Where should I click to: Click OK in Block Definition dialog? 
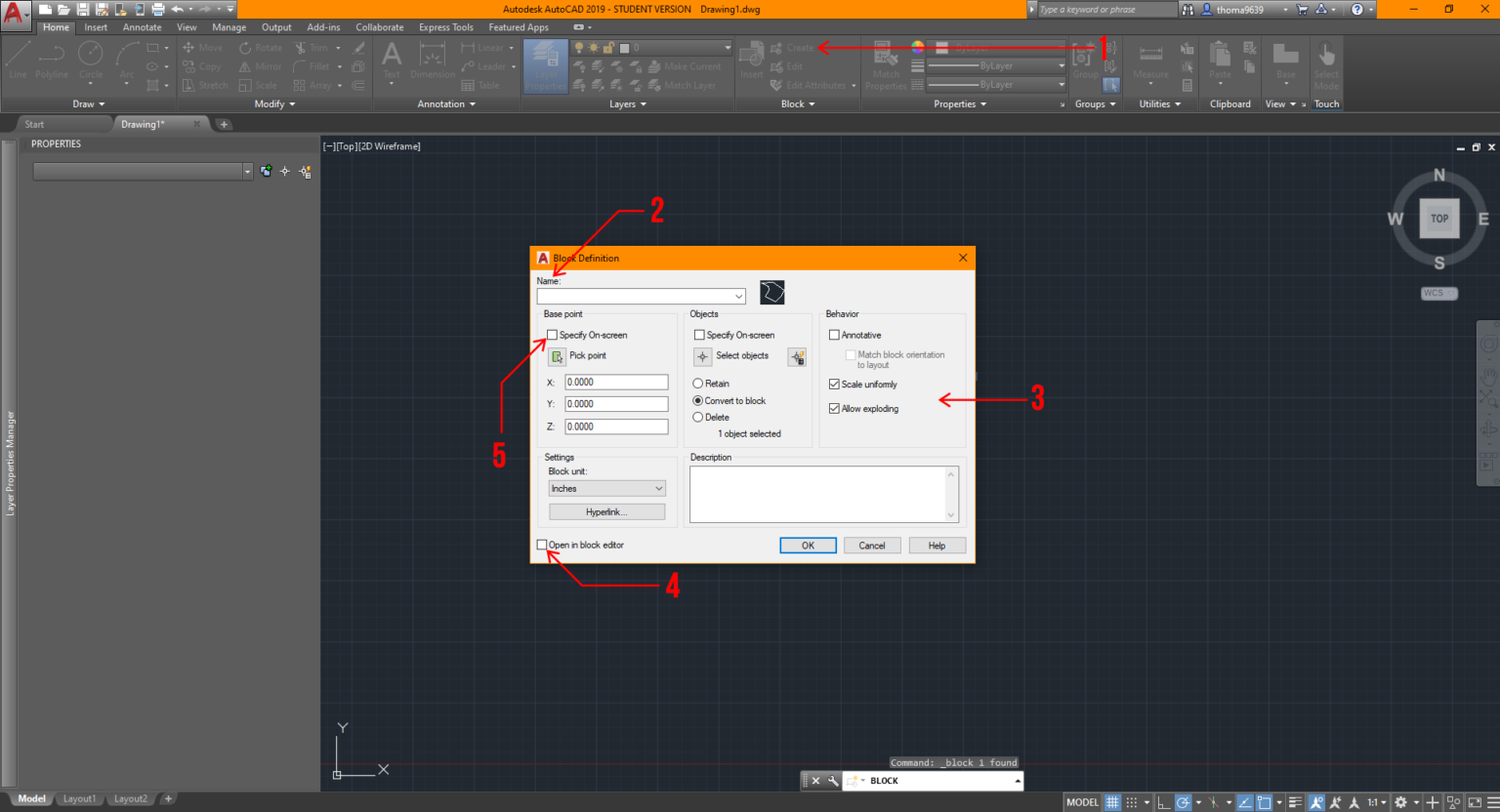[808, 545]
